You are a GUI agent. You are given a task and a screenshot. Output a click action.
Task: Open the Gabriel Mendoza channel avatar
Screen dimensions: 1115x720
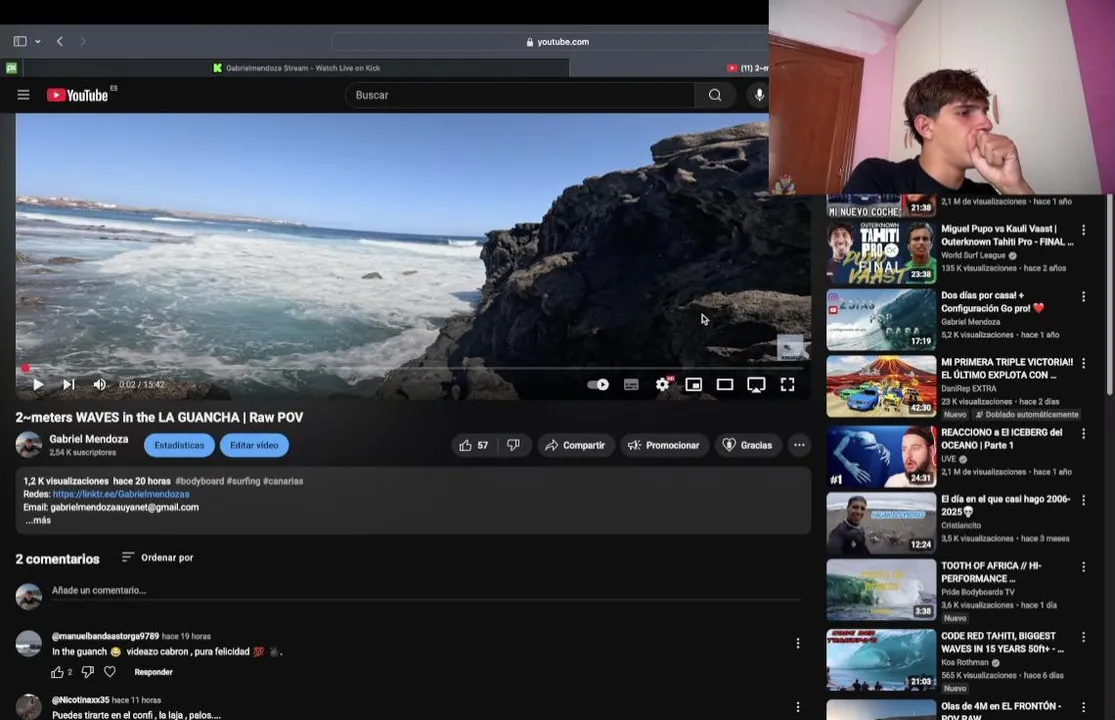29,445
